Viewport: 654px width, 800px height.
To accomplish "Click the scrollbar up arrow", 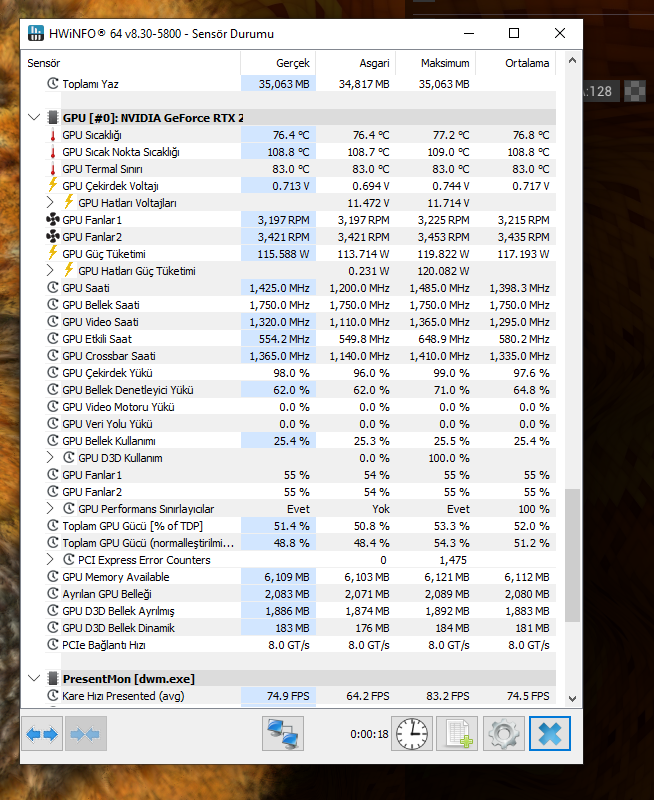I will (572, 61).
